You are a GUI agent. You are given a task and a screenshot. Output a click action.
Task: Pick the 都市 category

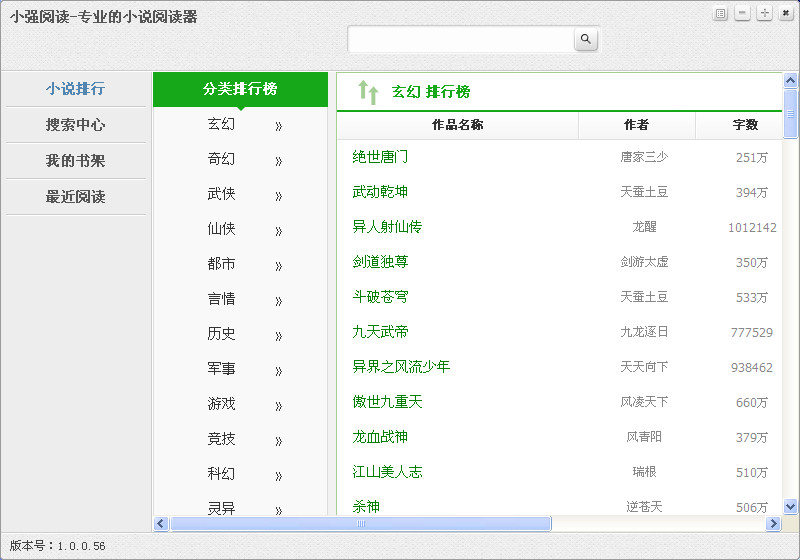coord(221,264)
